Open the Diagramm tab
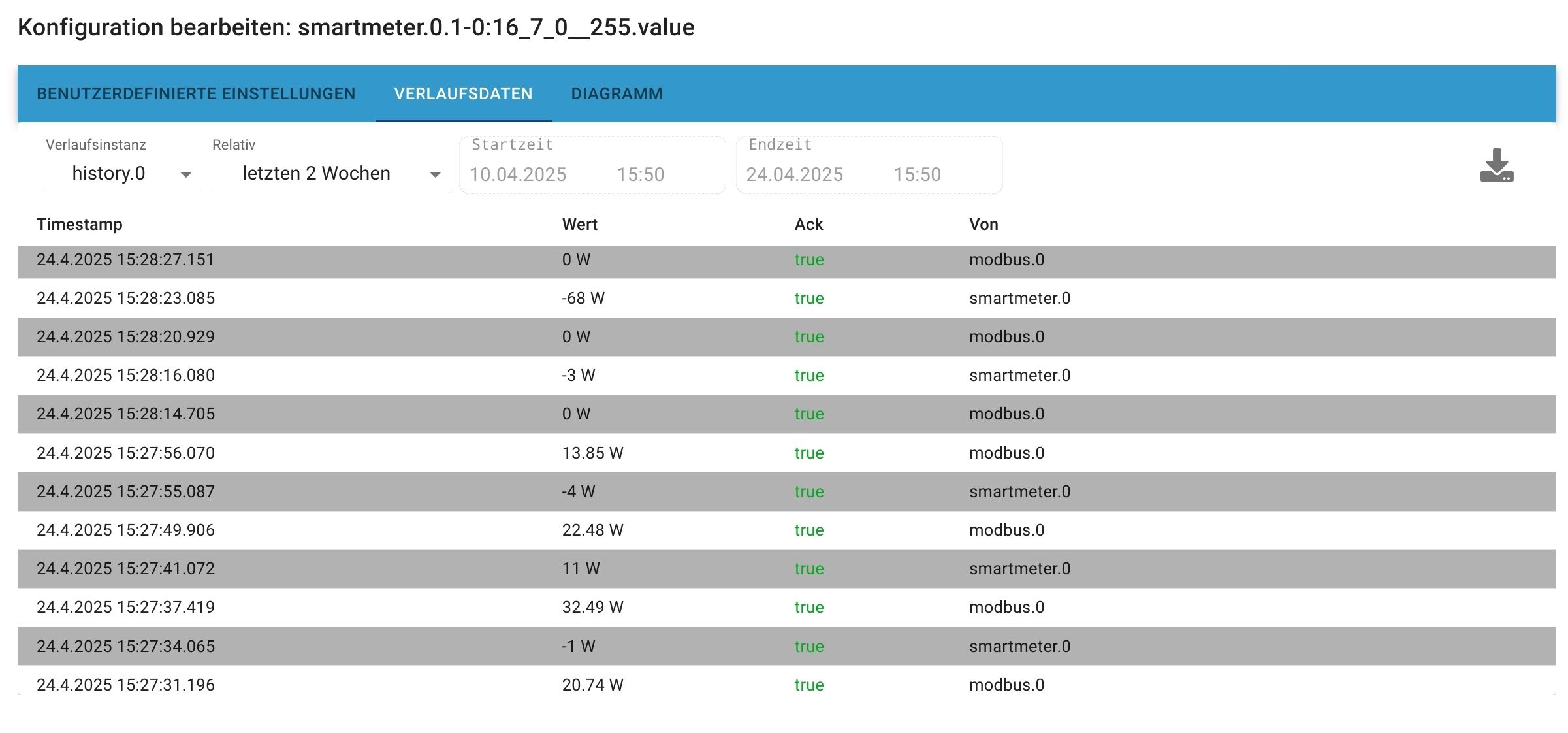Image resolution: width=1568 pixels, height=733 pixels. [x=616, y=94]
